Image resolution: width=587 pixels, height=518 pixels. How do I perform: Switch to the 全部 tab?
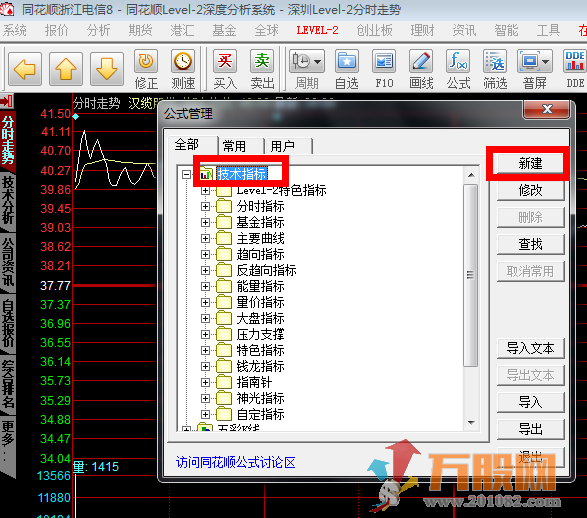[x=192, y=144]
